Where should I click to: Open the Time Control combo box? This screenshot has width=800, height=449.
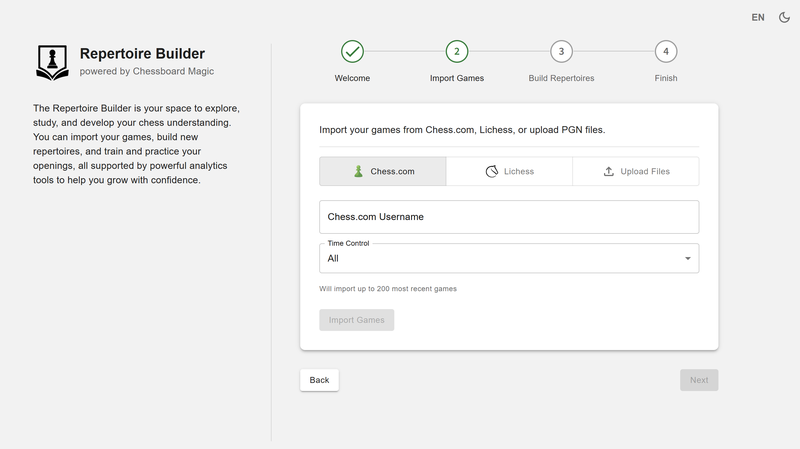coord(500,259)
